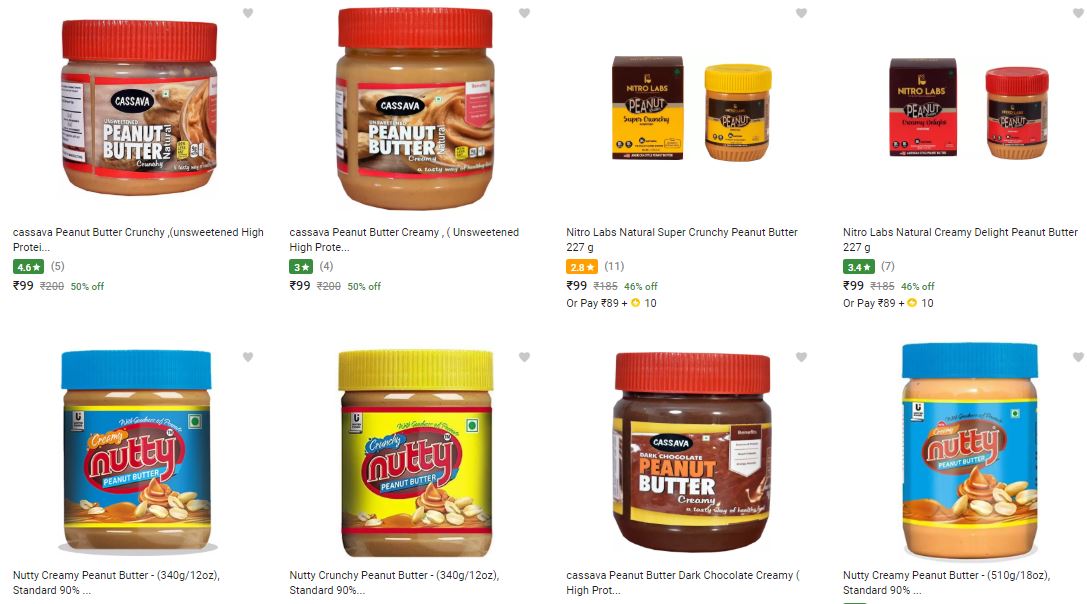This screenshot has width=1087, height=604.
Task: Click the orange 2.8 star rating badge
Action: [x=582, y=266]
